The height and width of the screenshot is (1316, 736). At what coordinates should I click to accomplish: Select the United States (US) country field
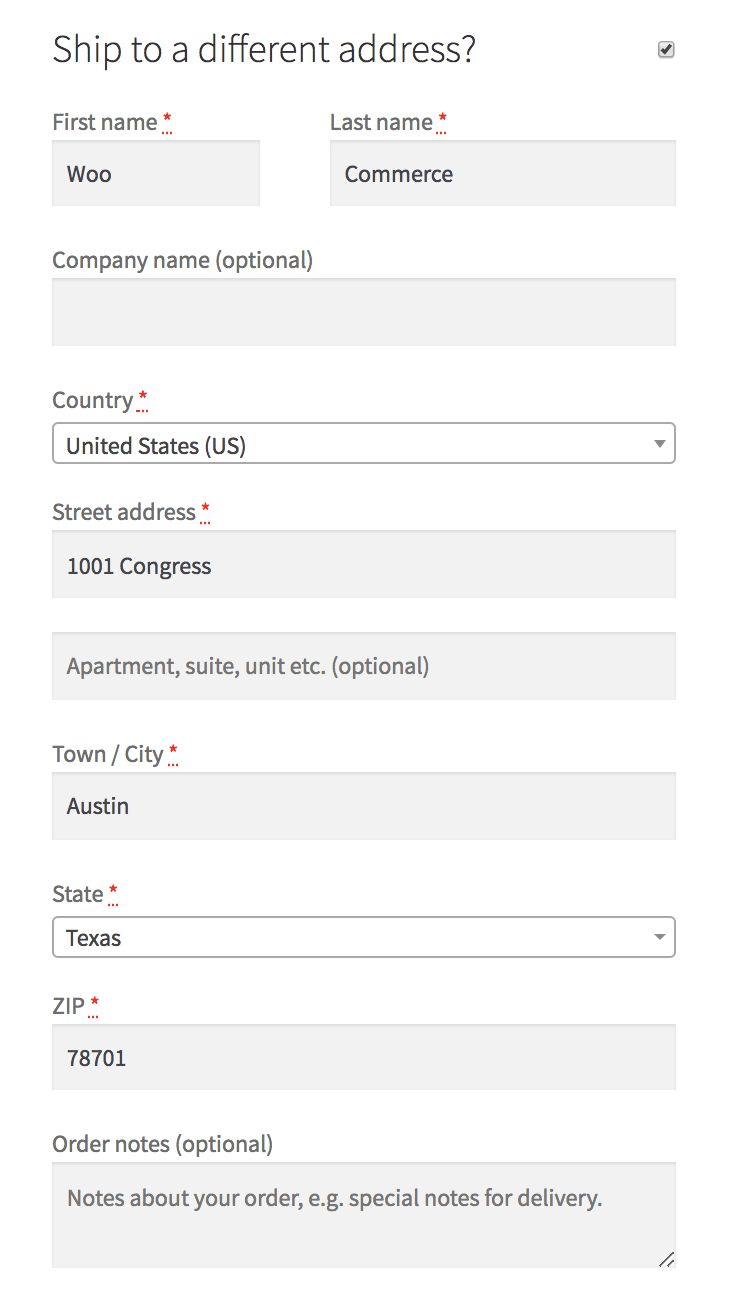coord(363,443)
